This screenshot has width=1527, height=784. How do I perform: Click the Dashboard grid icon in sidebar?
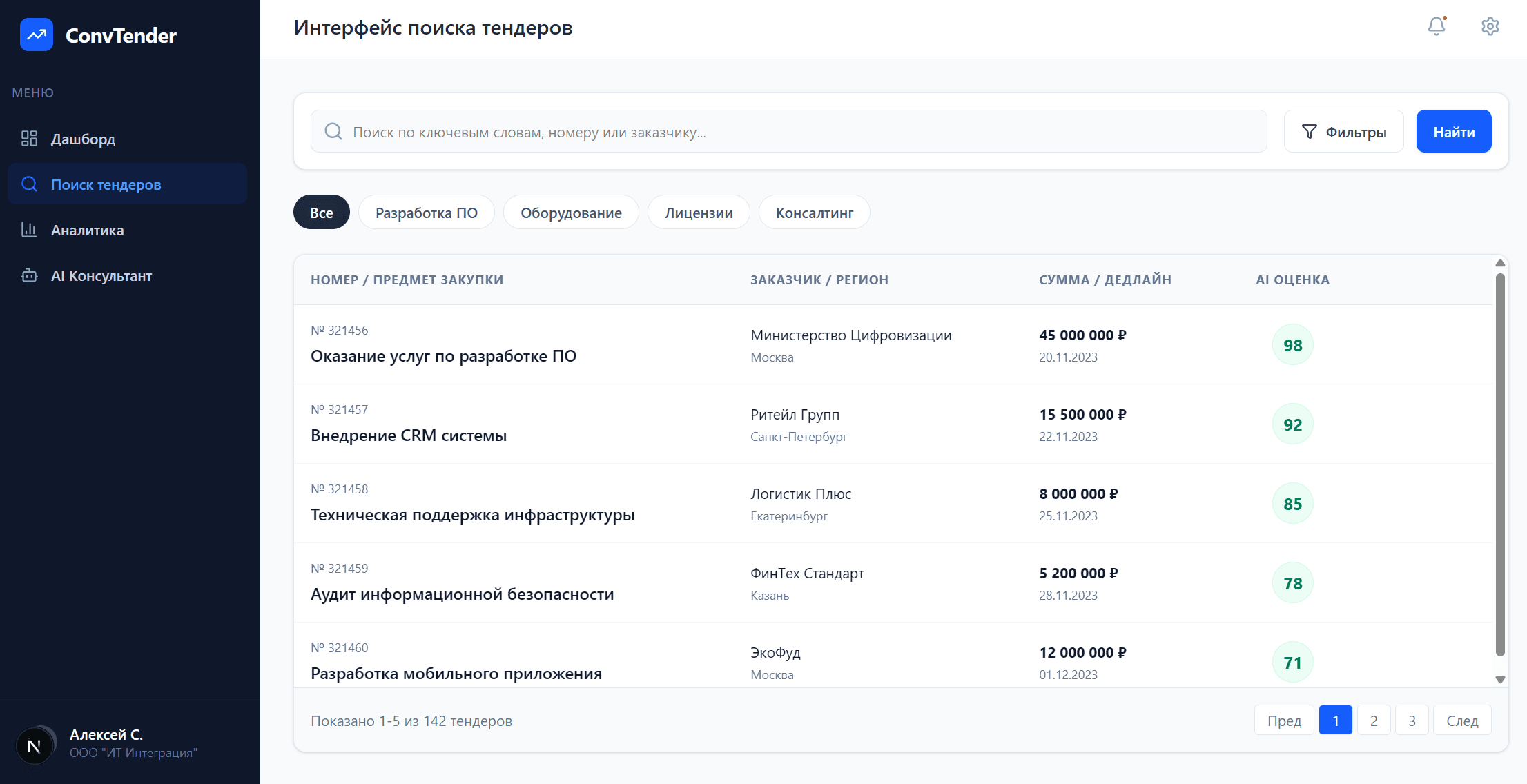(29, 139)
